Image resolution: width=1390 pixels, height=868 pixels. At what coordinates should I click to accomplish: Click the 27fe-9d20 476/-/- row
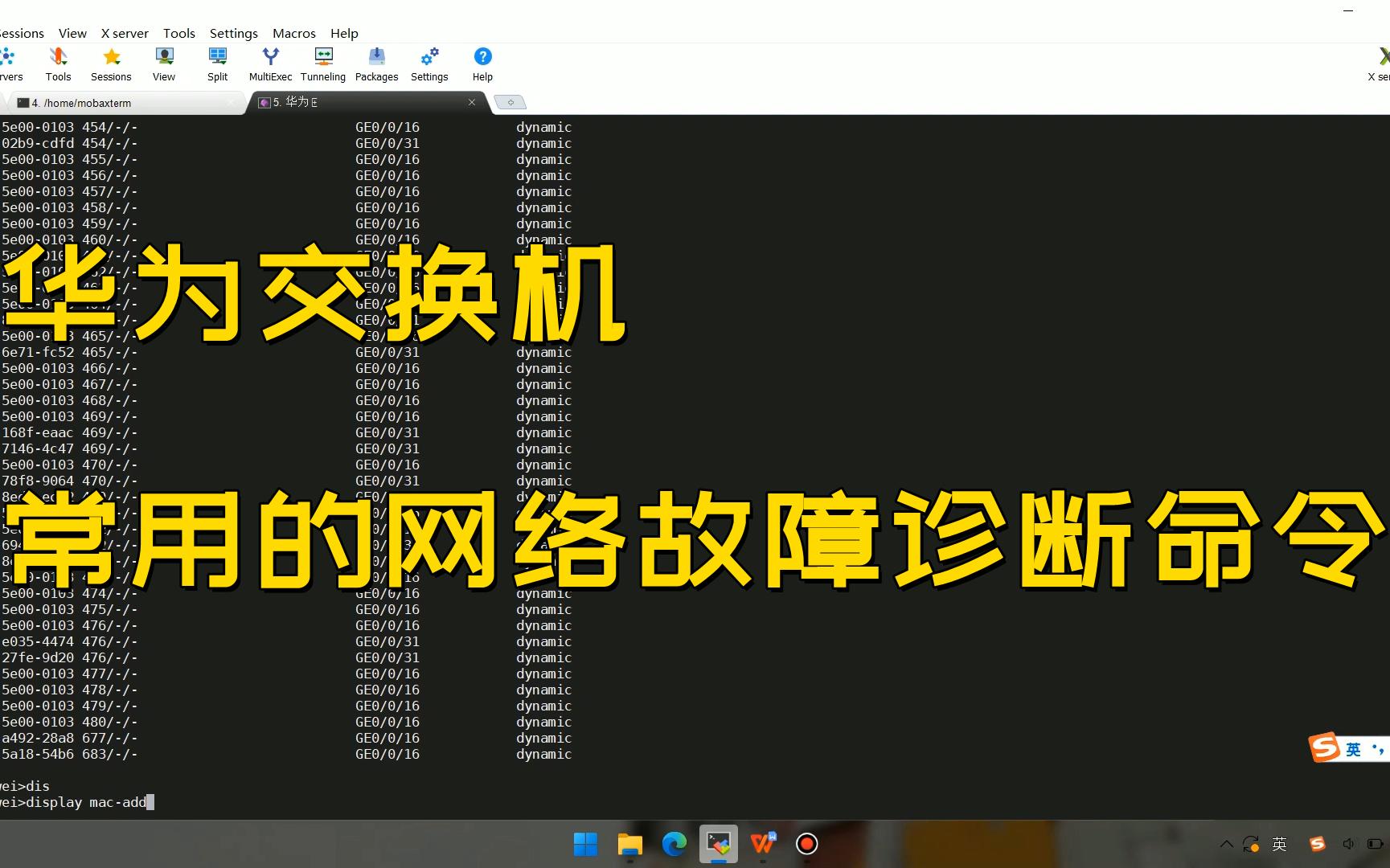pyautogui.click(x=287, y=657)
